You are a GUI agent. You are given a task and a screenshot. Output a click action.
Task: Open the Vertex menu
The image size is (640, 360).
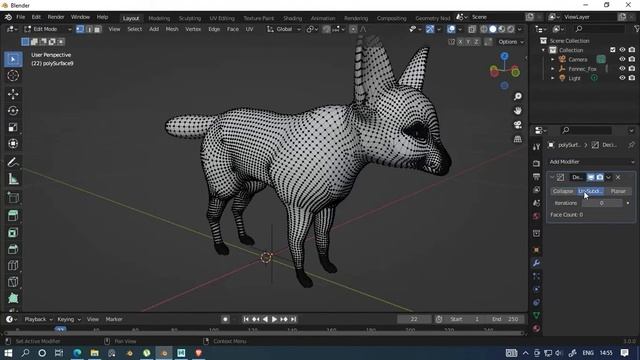tap(193, 29)
